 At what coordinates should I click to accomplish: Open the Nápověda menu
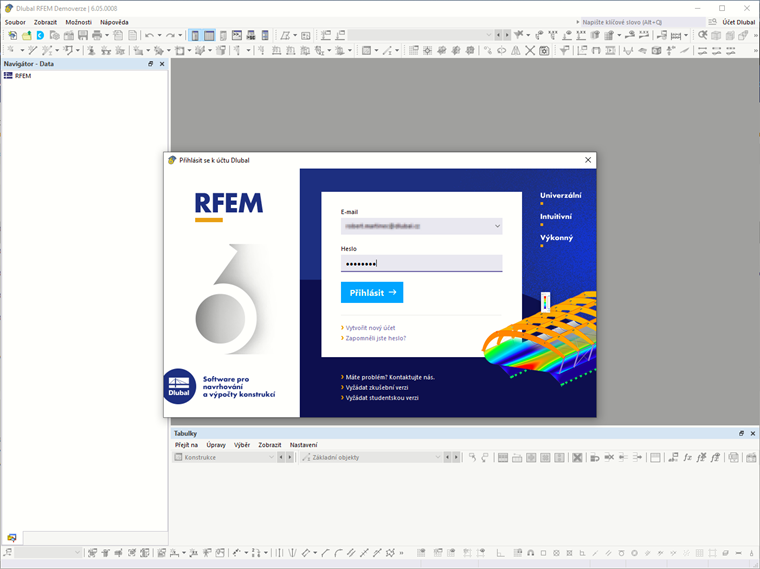click(114, 22)
